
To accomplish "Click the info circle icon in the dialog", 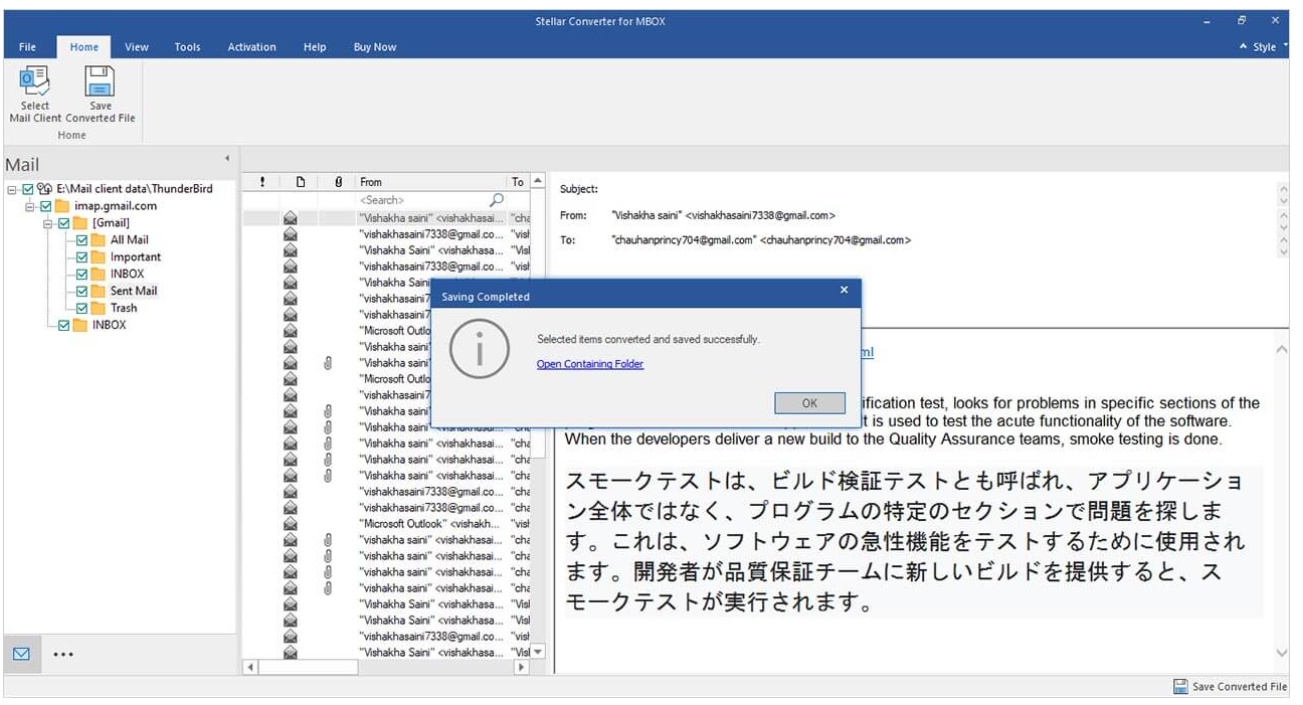I will pyautogui.click(x=480, y=350).
